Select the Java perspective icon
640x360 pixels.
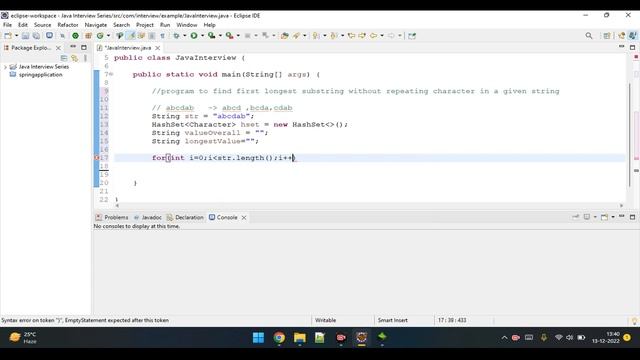tap(633, 36)
